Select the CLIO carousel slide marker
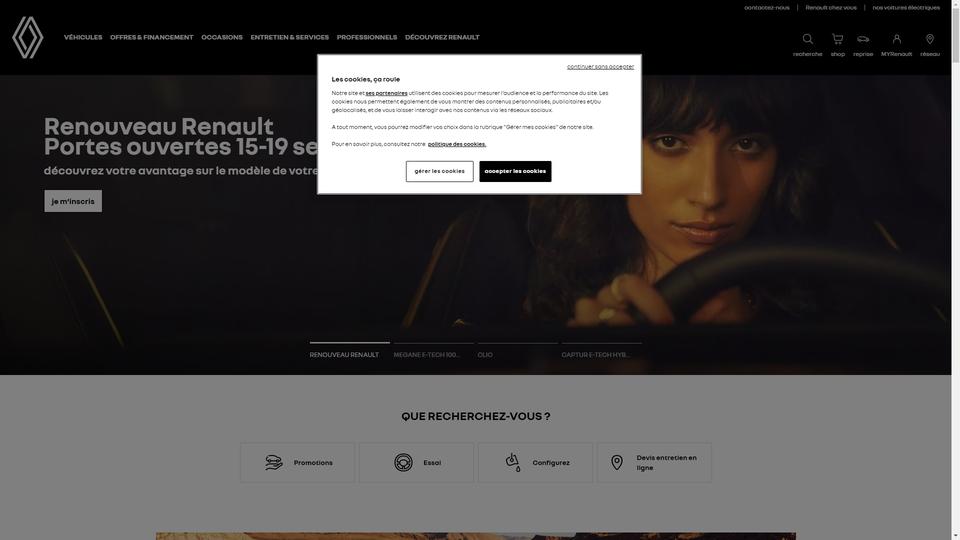 point(517,351)
